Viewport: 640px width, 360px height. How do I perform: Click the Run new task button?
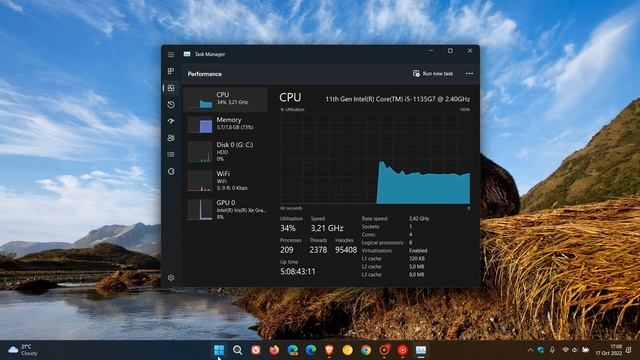click(x=433, y=73)
